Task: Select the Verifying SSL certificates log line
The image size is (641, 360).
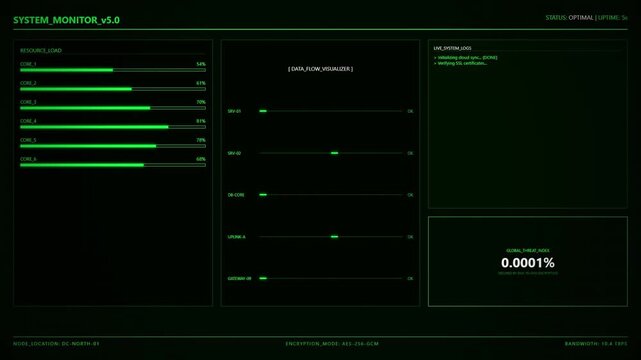Action: (x=460, y=63)
